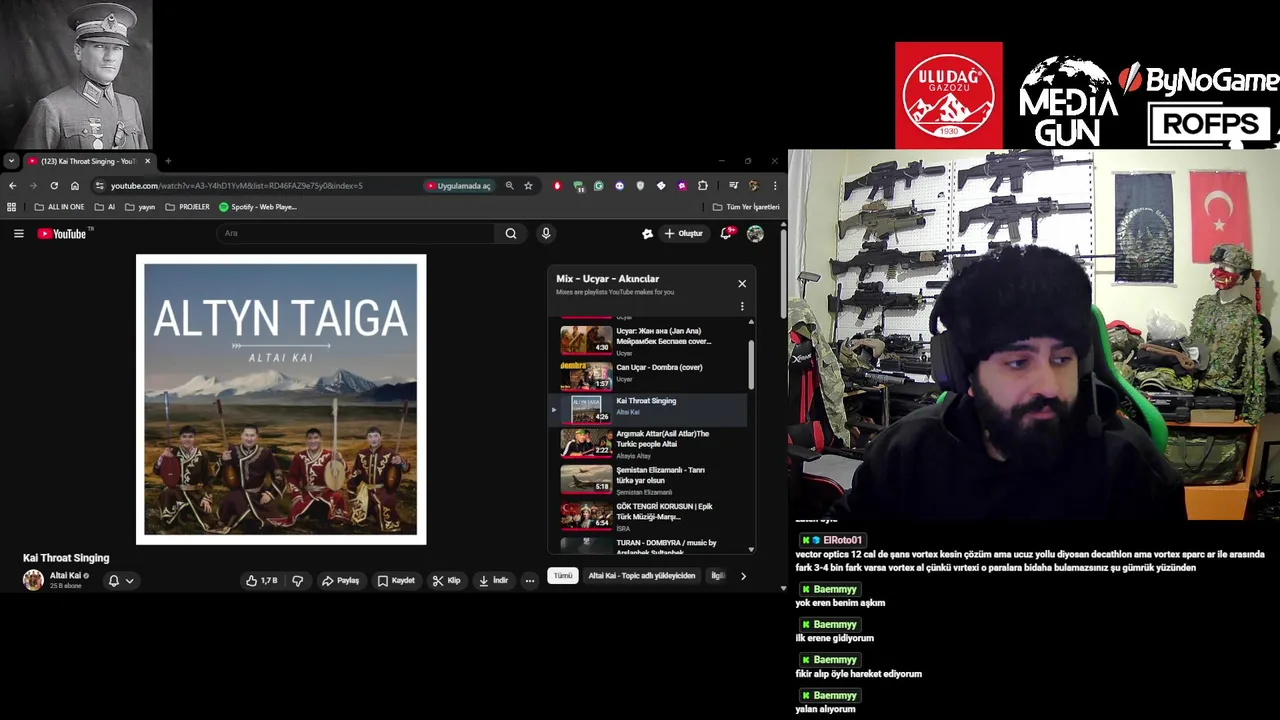This screenshot has height=720, width=1280.
Task: Open the Mix playlist three-dot options
Action: pyautogui.click(x=742, y=306)
